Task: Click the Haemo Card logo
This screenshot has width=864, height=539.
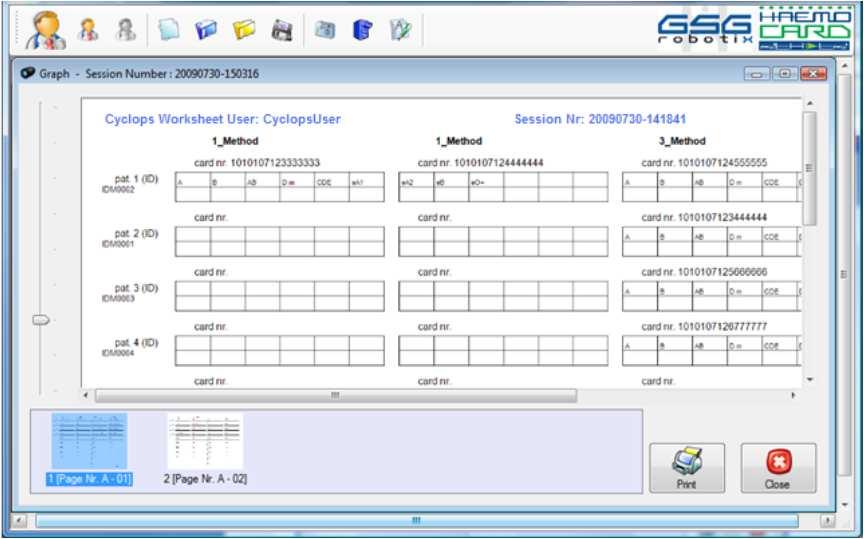Action: click(x=804, y=30)
